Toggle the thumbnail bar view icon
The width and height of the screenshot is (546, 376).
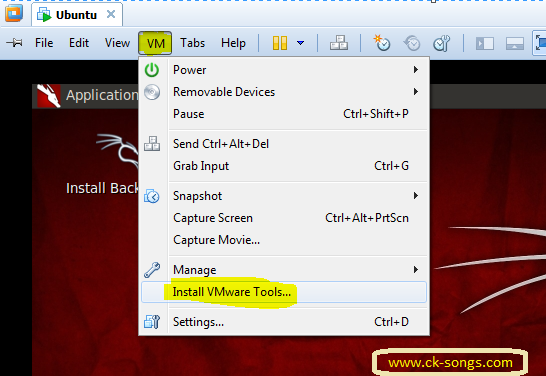pos(515,44)
